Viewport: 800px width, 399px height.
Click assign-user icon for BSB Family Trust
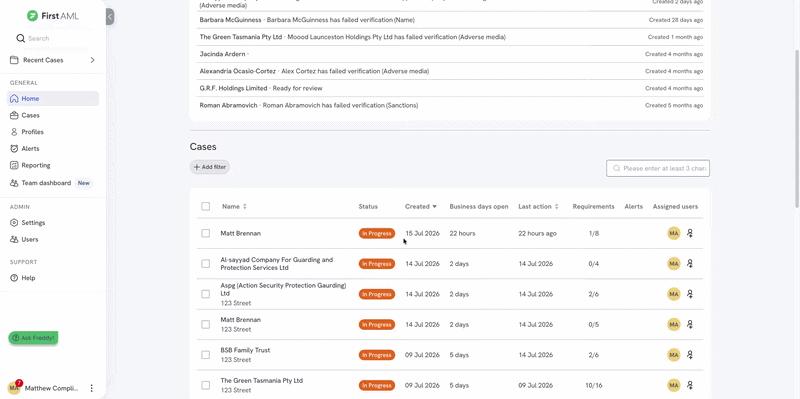(x=690, y=355)
